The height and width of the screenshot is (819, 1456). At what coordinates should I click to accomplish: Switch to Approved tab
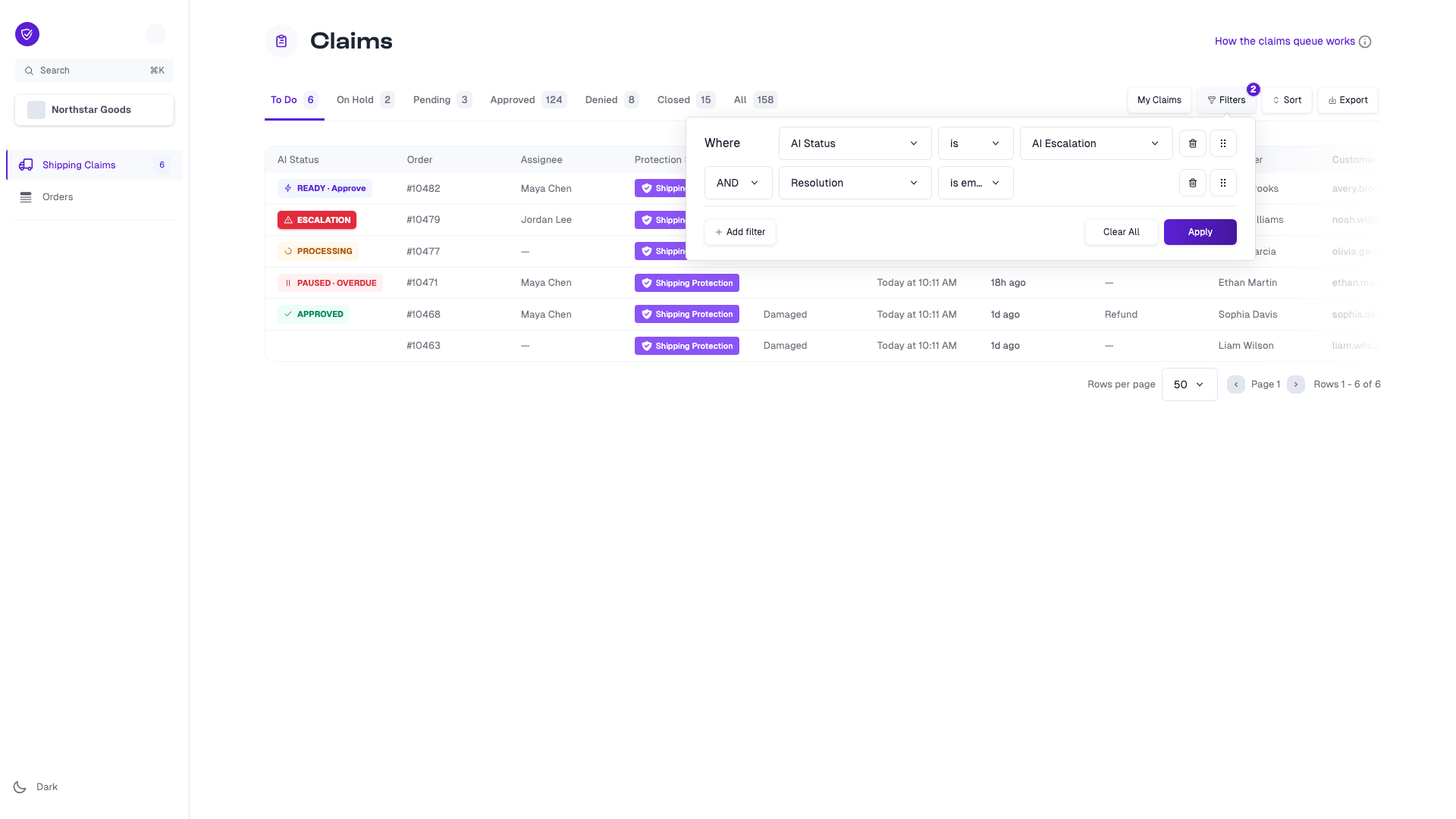[528, 100]
